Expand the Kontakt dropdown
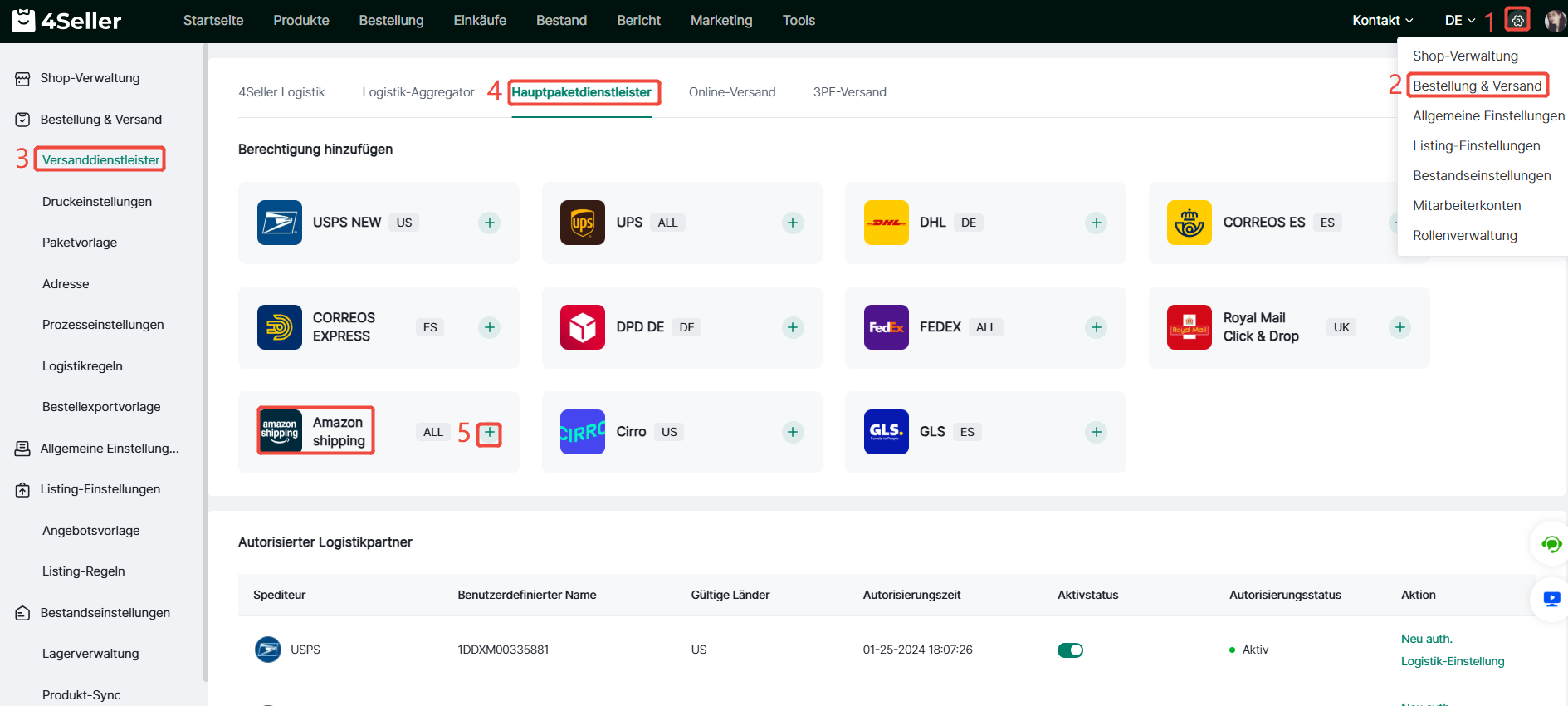 1383,21
